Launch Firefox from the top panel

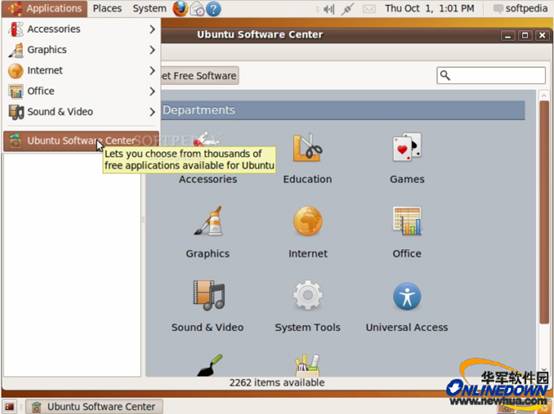tap(180, 8)
